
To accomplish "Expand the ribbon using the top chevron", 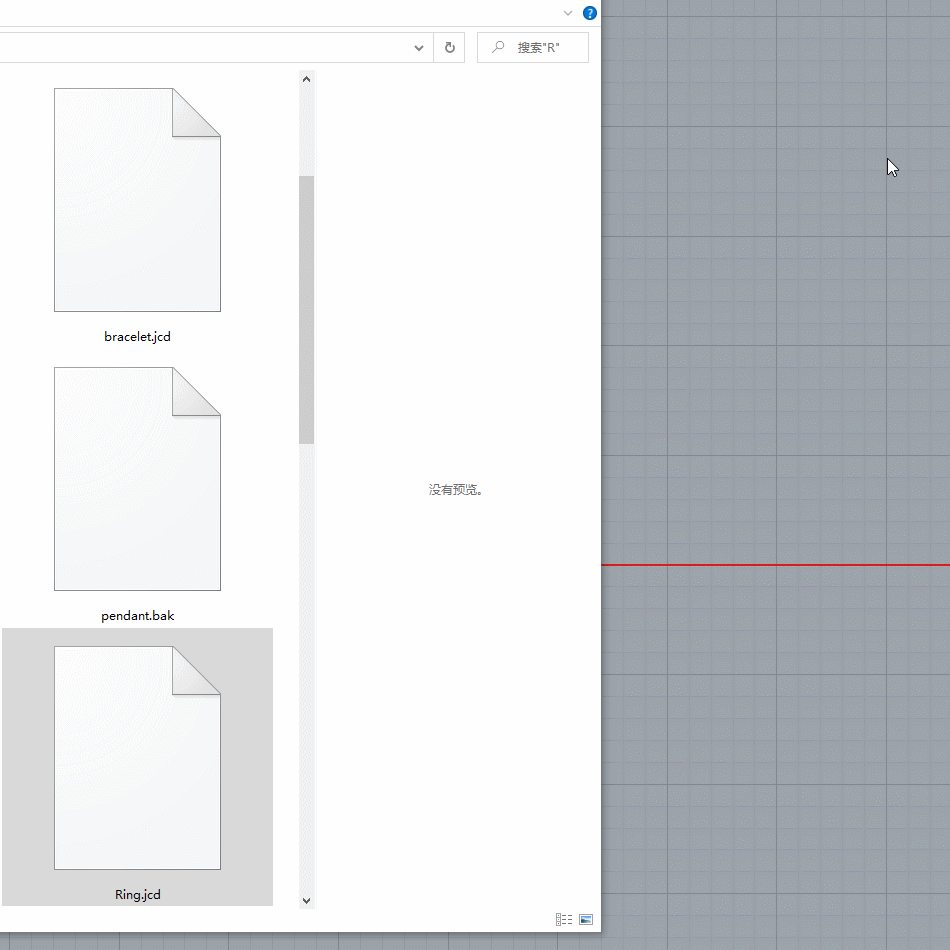I will (568, 13).
